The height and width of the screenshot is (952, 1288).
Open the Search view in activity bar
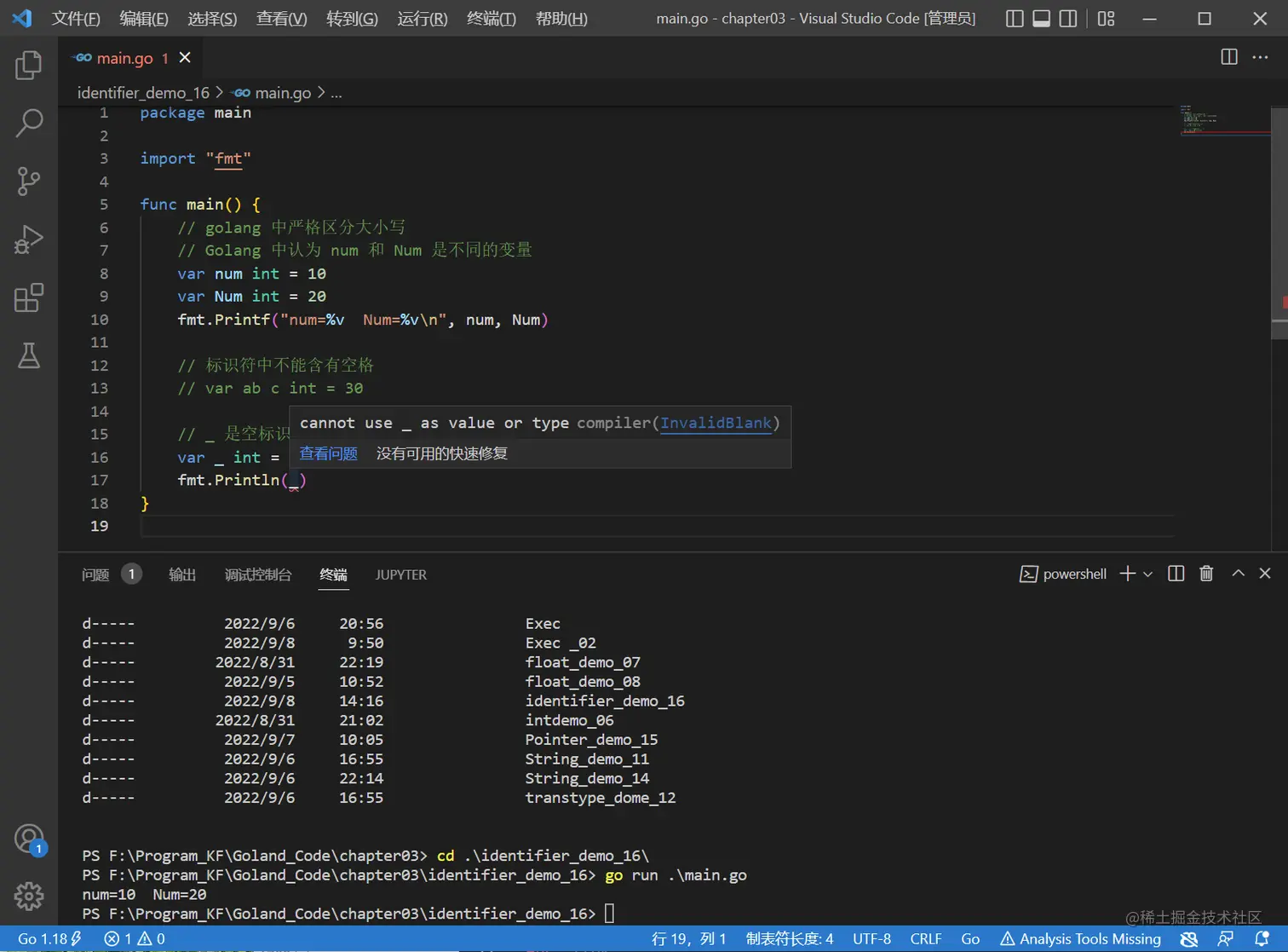(28, 124)
